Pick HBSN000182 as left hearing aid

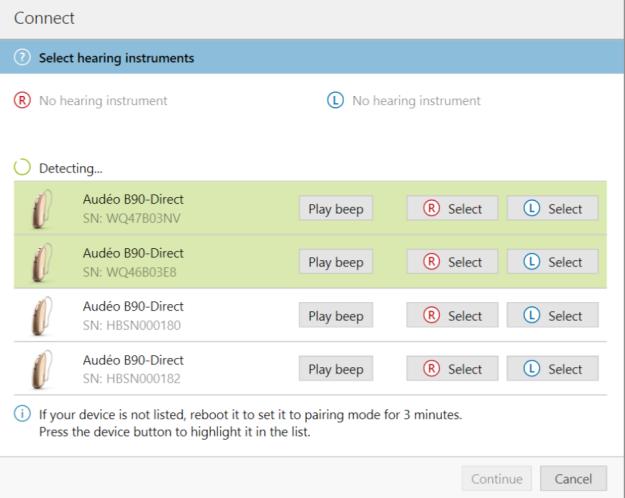[x=552, y=368]
